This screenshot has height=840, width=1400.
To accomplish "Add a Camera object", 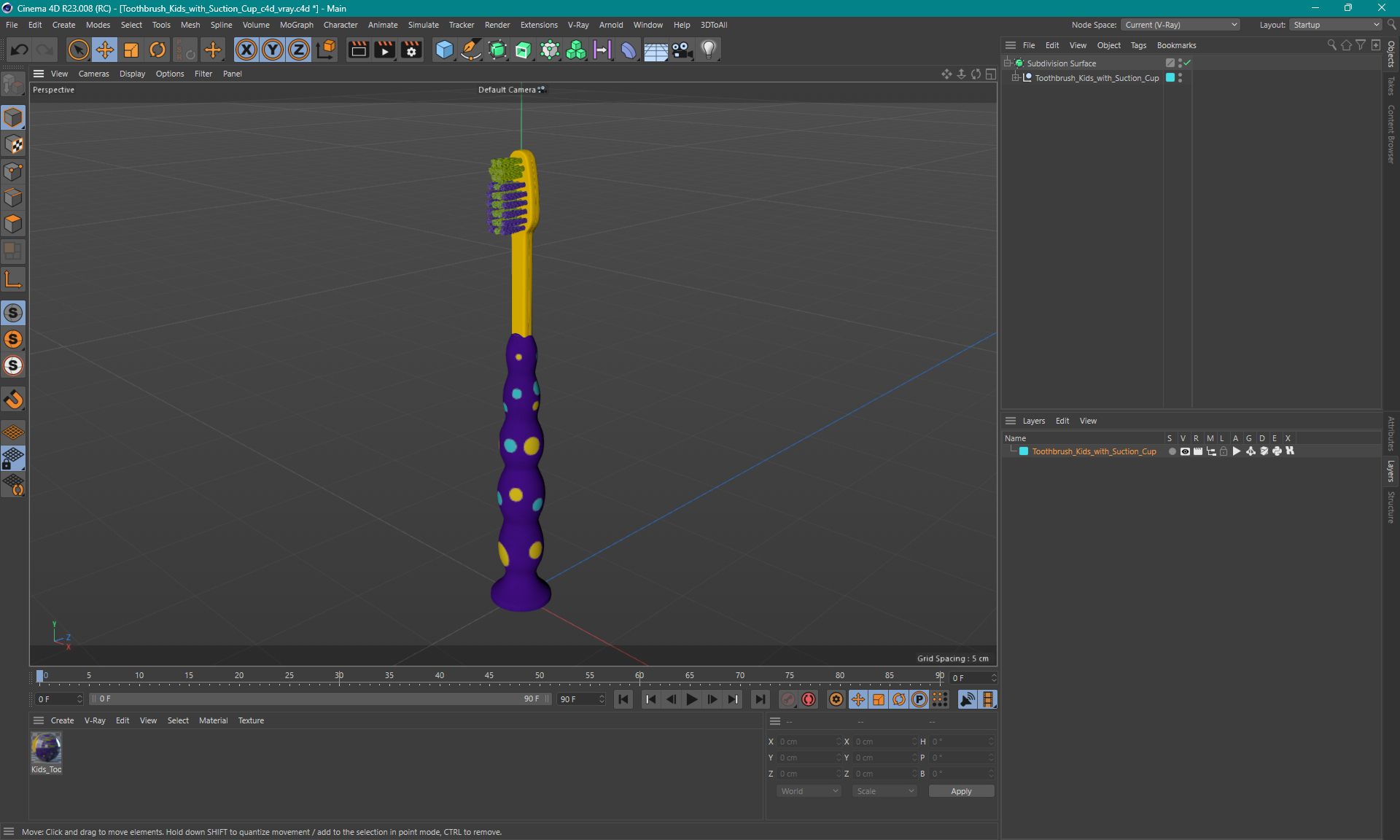I will coord(682,50).
